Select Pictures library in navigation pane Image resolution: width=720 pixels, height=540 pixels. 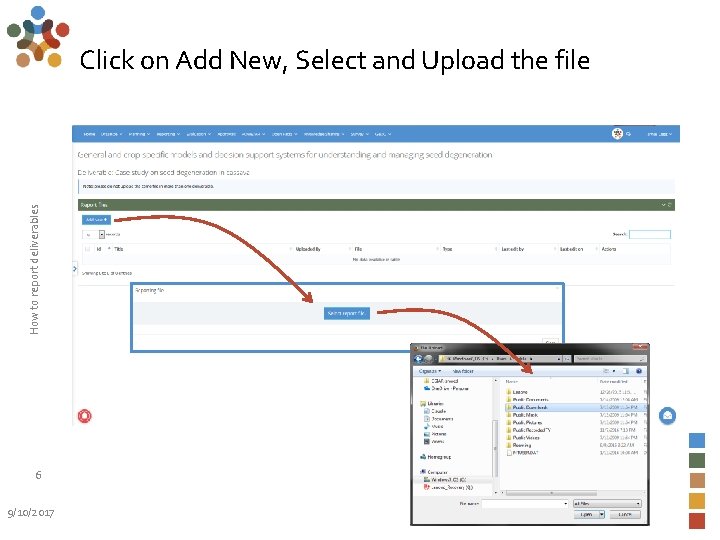[x=435, y=434]
